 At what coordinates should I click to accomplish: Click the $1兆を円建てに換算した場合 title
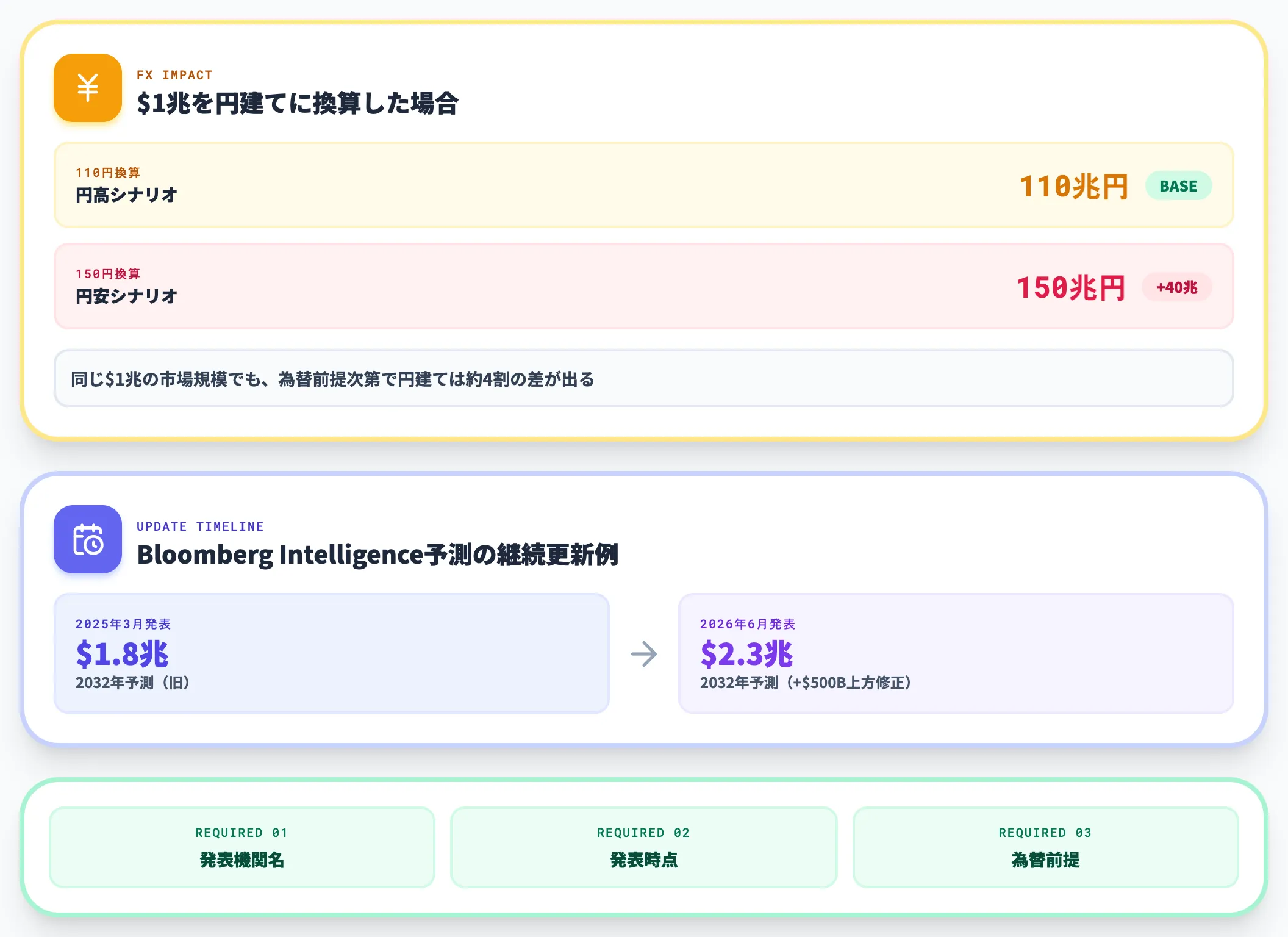point(298,103)
